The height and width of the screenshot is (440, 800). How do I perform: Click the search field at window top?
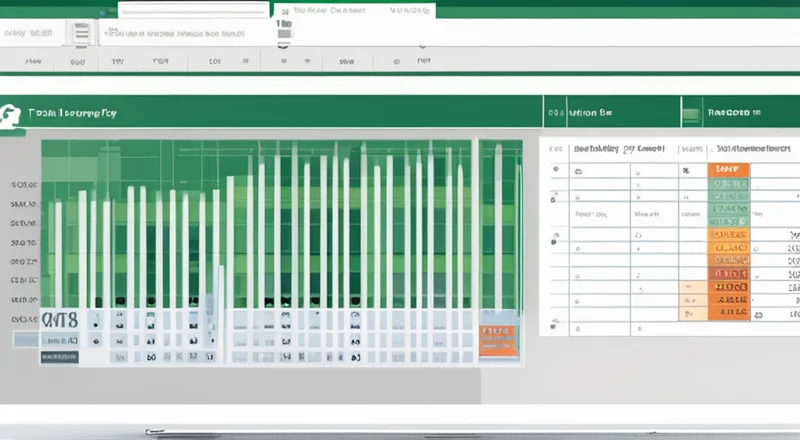pos(193,9)
